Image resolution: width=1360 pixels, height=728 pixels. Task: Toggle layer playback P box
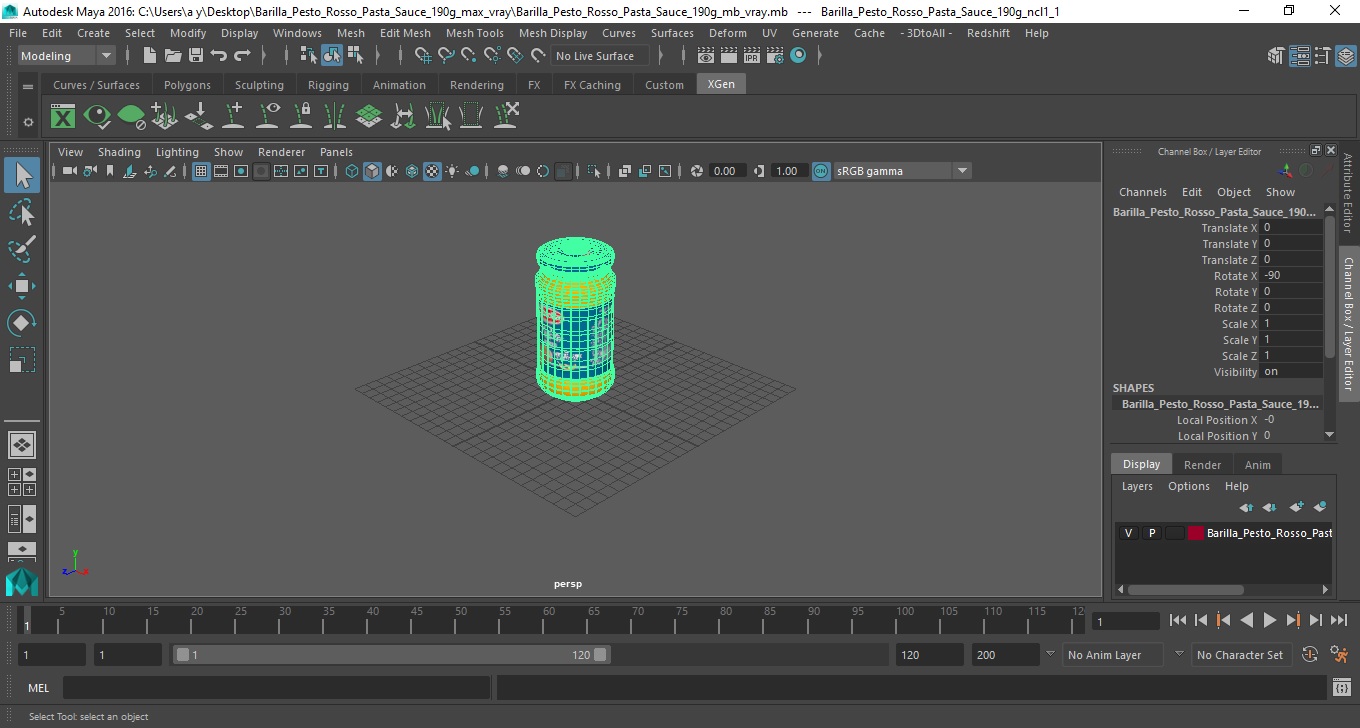point(1151,533)
